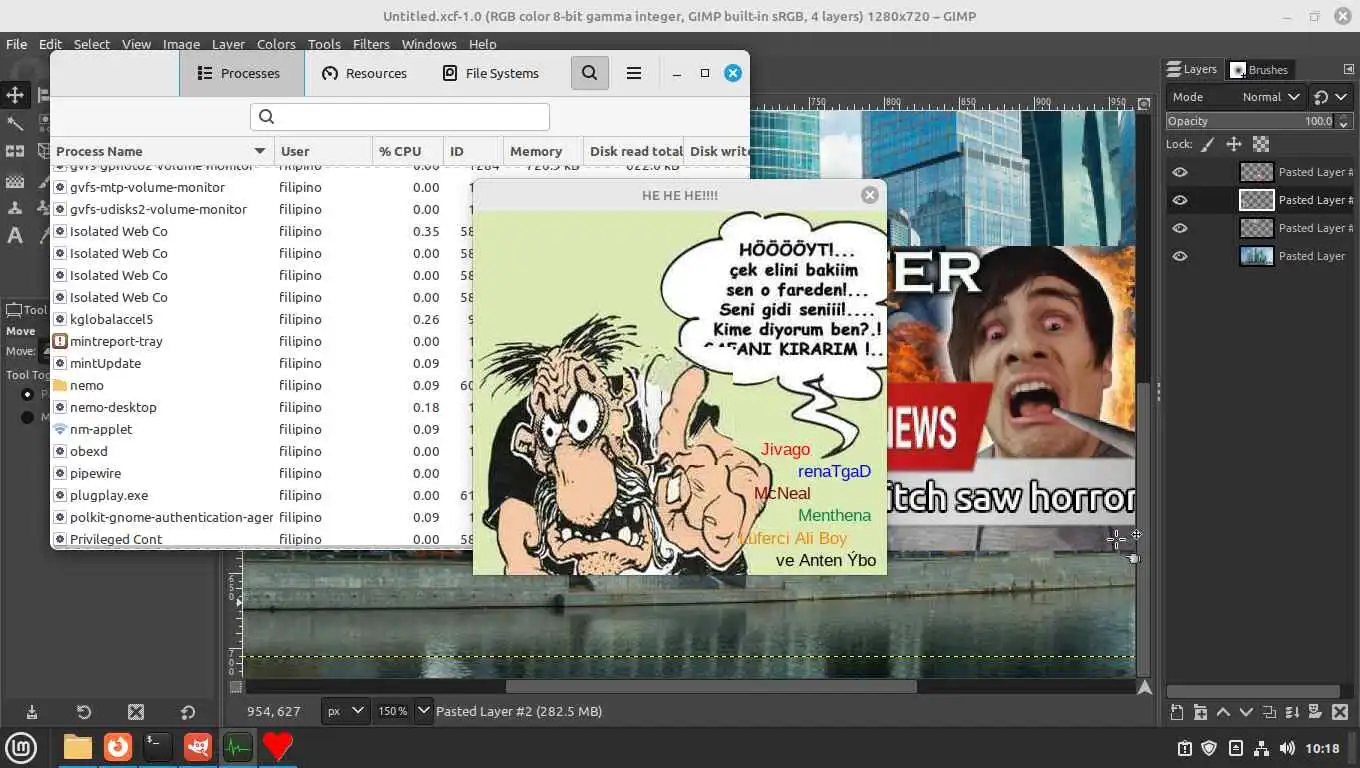The image size is (1360, 768).
Task: Lower the selected layer one step
Action: coord(1245,712)
